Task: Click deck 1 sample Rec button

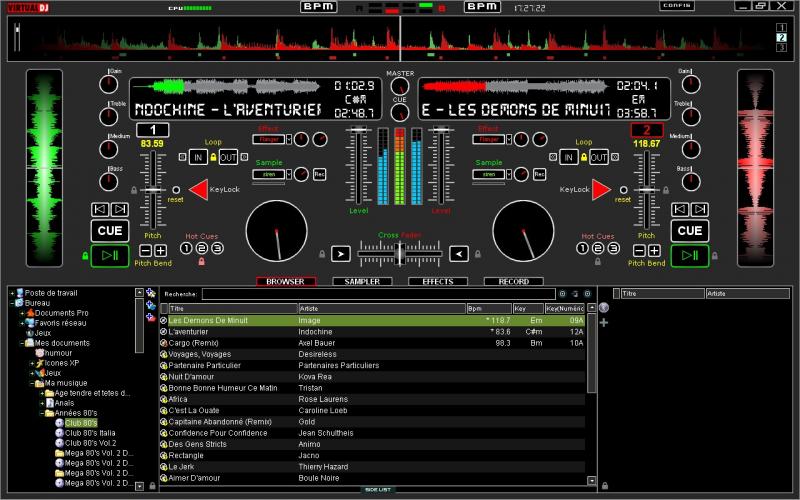Action: pos(319,174)
